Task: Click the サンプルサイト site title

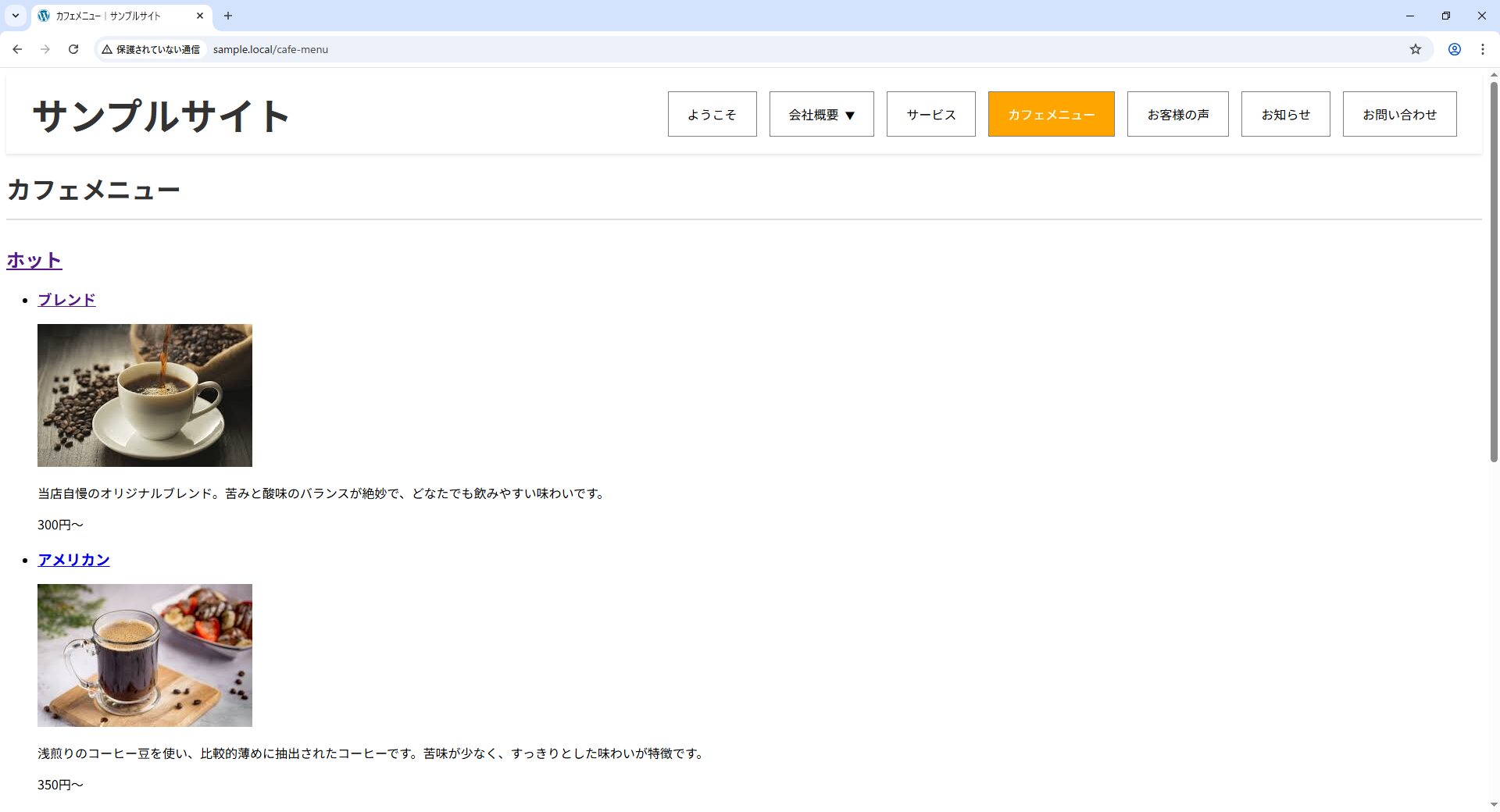Action: point(161,116)
